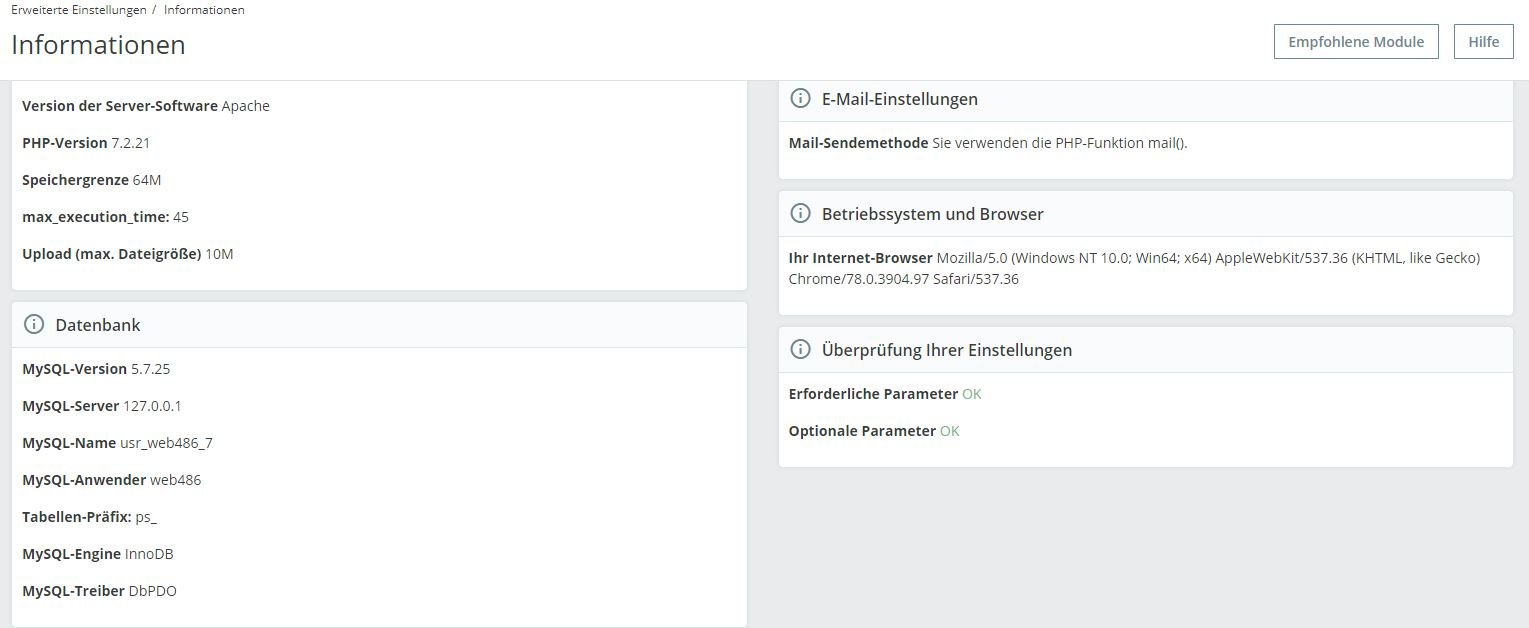The image size is (1529, 628).
Task: Click the MySQL-Version value 5.7.25
Action: coord(151,369)
